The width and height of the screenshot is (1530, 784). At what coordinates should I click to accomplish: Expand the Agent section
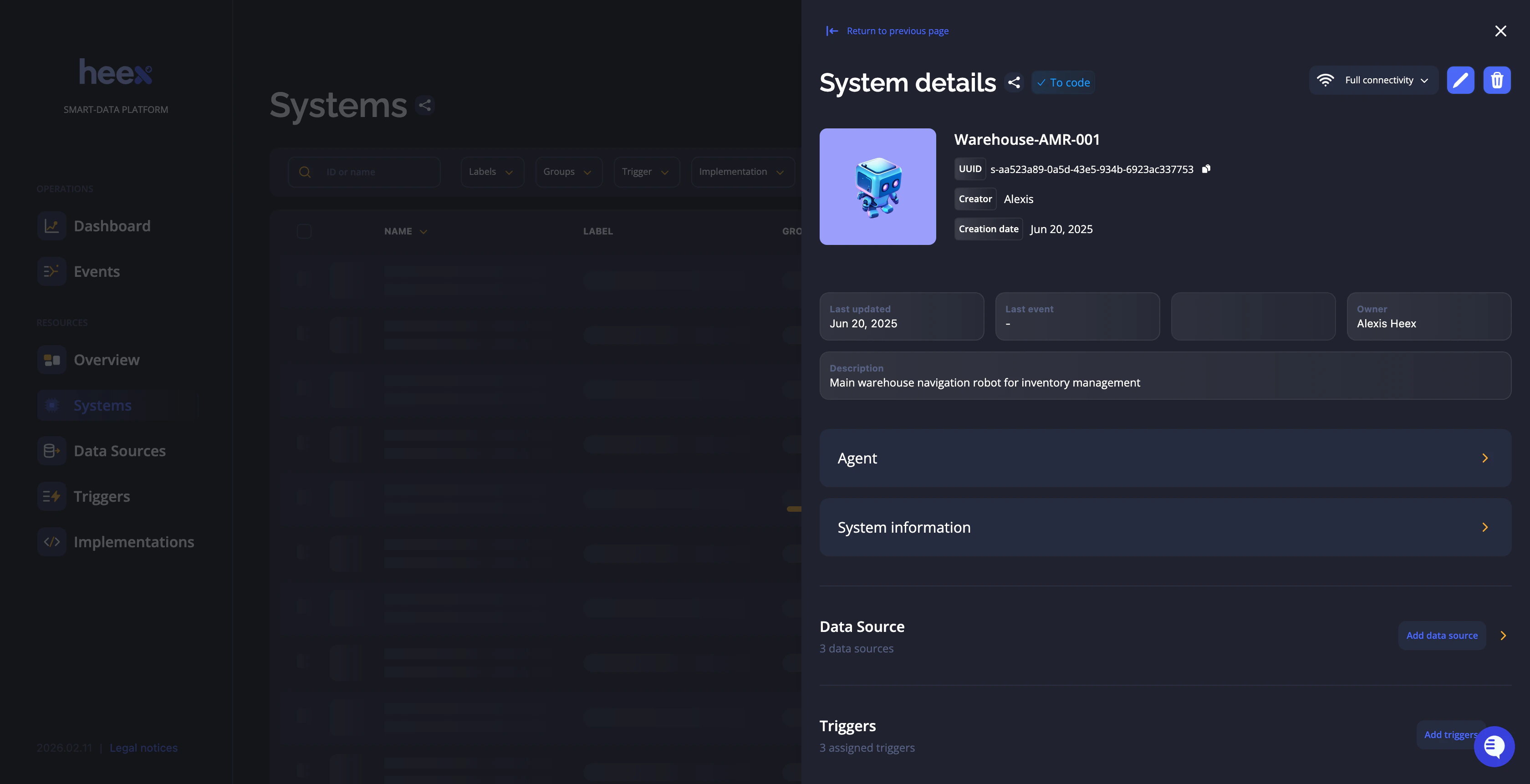[x=1165, y=458]
